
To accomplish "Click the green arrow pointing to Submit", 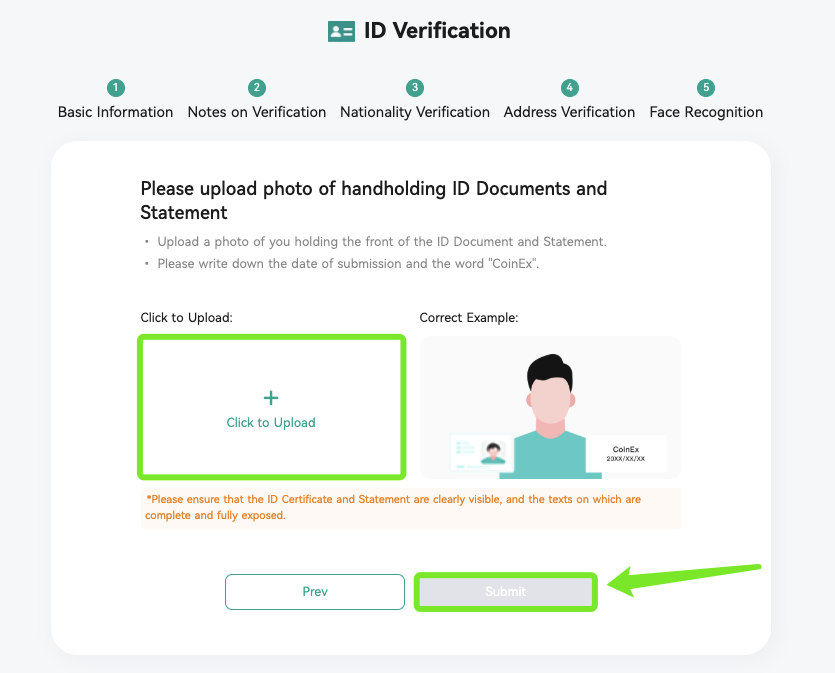I will coord(684,580).
